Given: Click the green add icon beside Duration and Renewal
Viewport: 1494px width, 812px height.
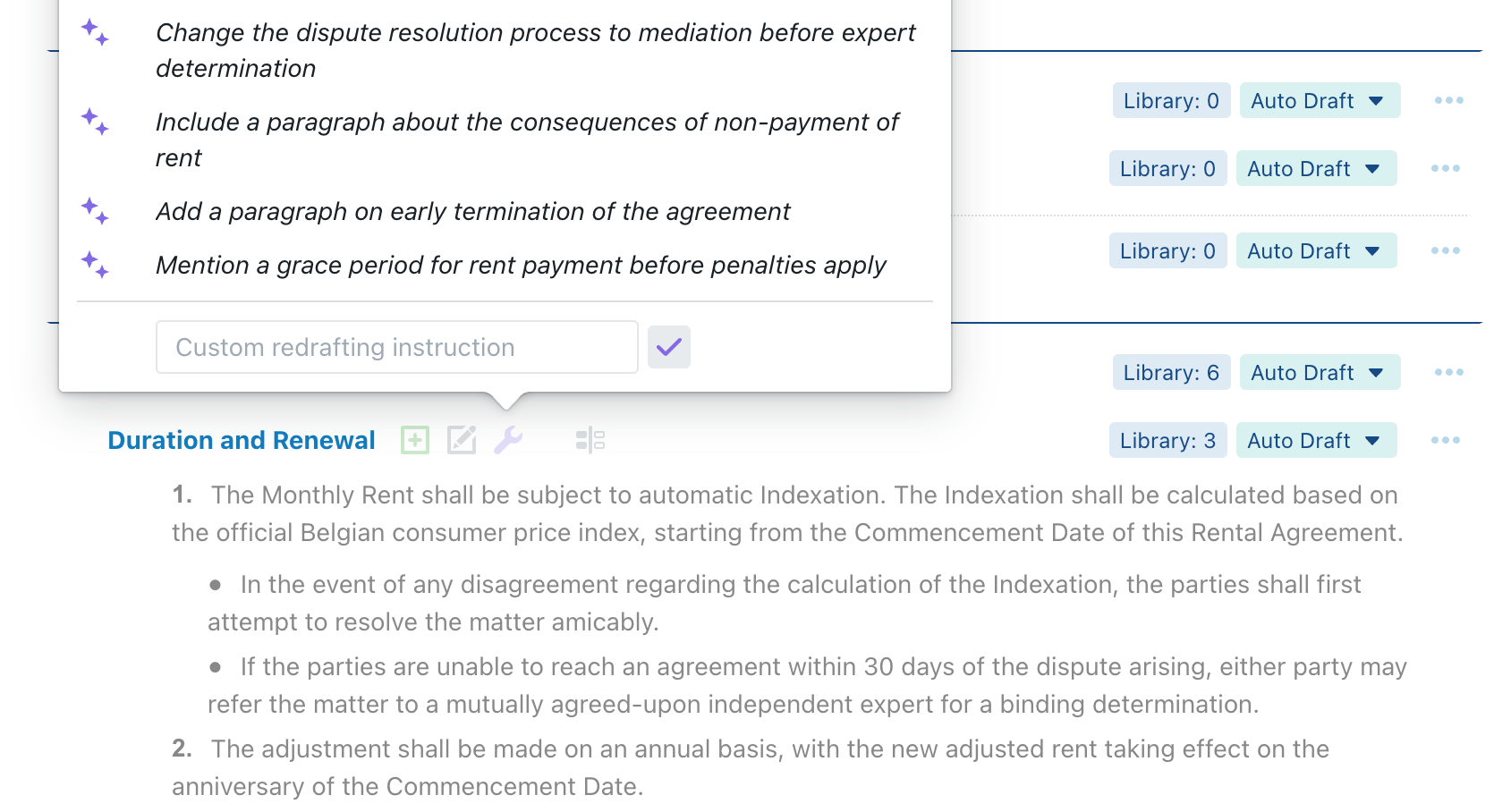Looking at the screenshot, I should 415,440.
